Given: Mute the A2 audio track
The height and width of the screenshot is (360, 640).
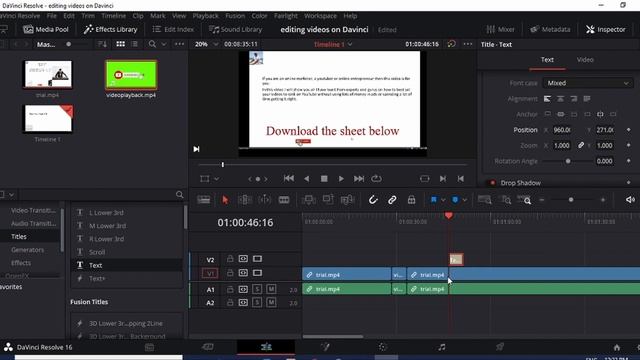Looking at the screenshot, I should coord(271,302).
